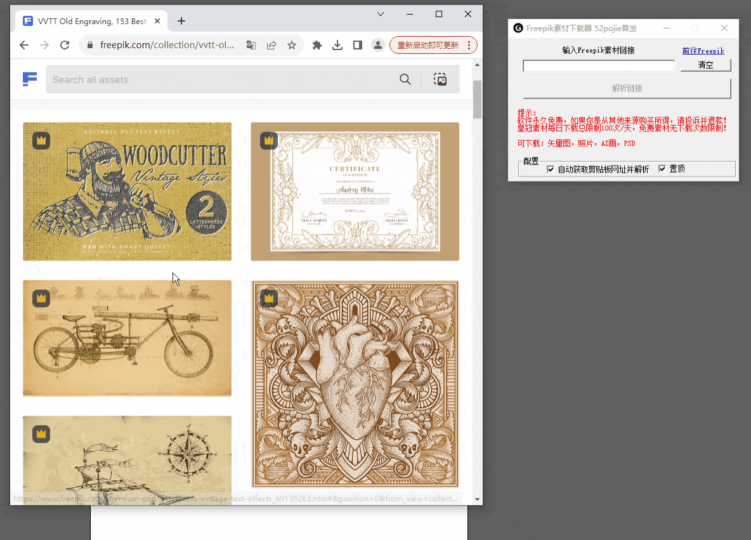The width and height of the screenshot is (751, 540).
Task: Click the red relaunch to update button
Action: 433,45
